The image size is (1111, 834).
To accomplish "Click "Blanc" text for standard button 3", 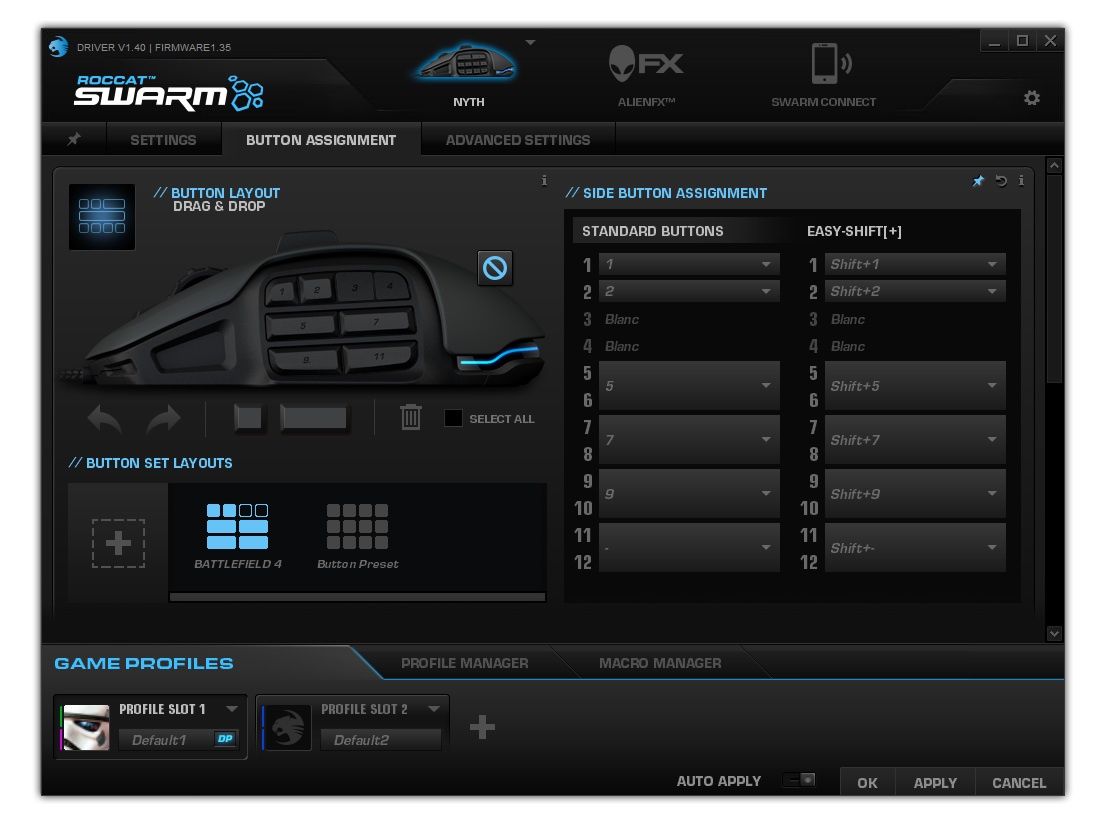I will pos(622,319).
